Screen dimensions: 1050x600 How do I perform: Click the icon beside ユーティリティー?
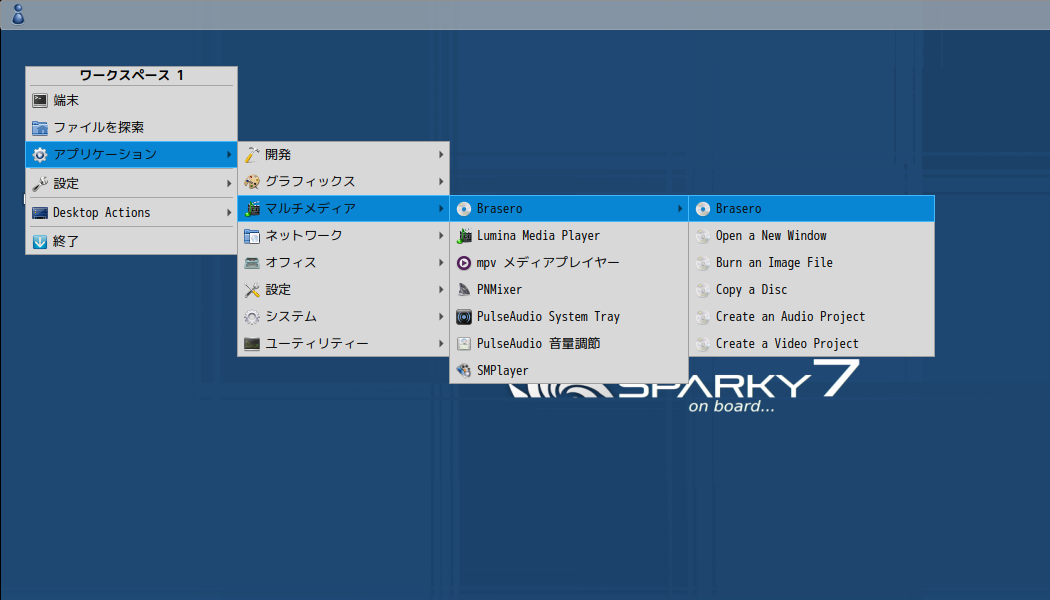(x=252, y=344)
